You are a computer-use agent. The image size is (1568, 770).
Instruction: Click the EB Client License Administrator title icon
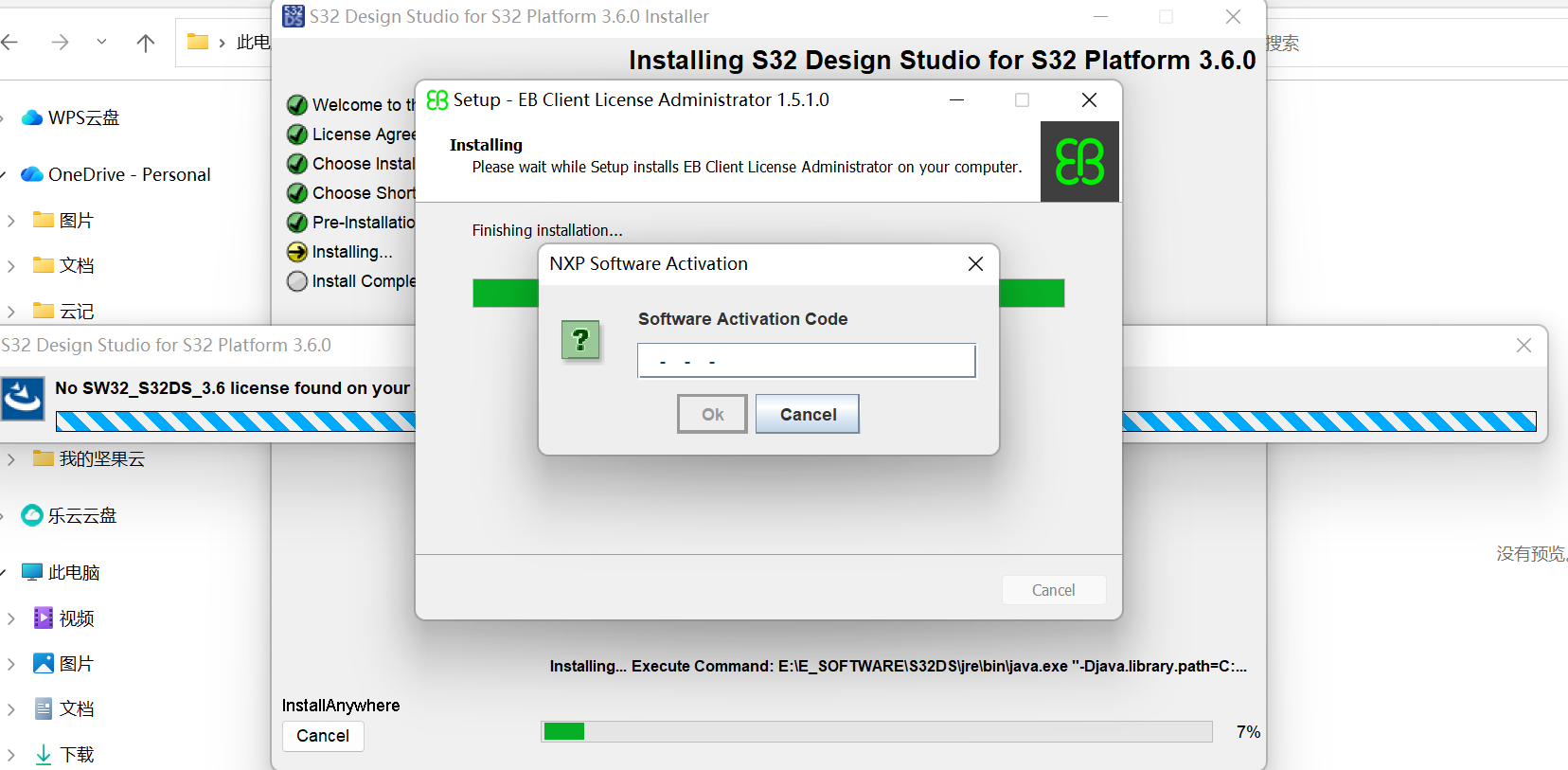click(x=437, y=100)
